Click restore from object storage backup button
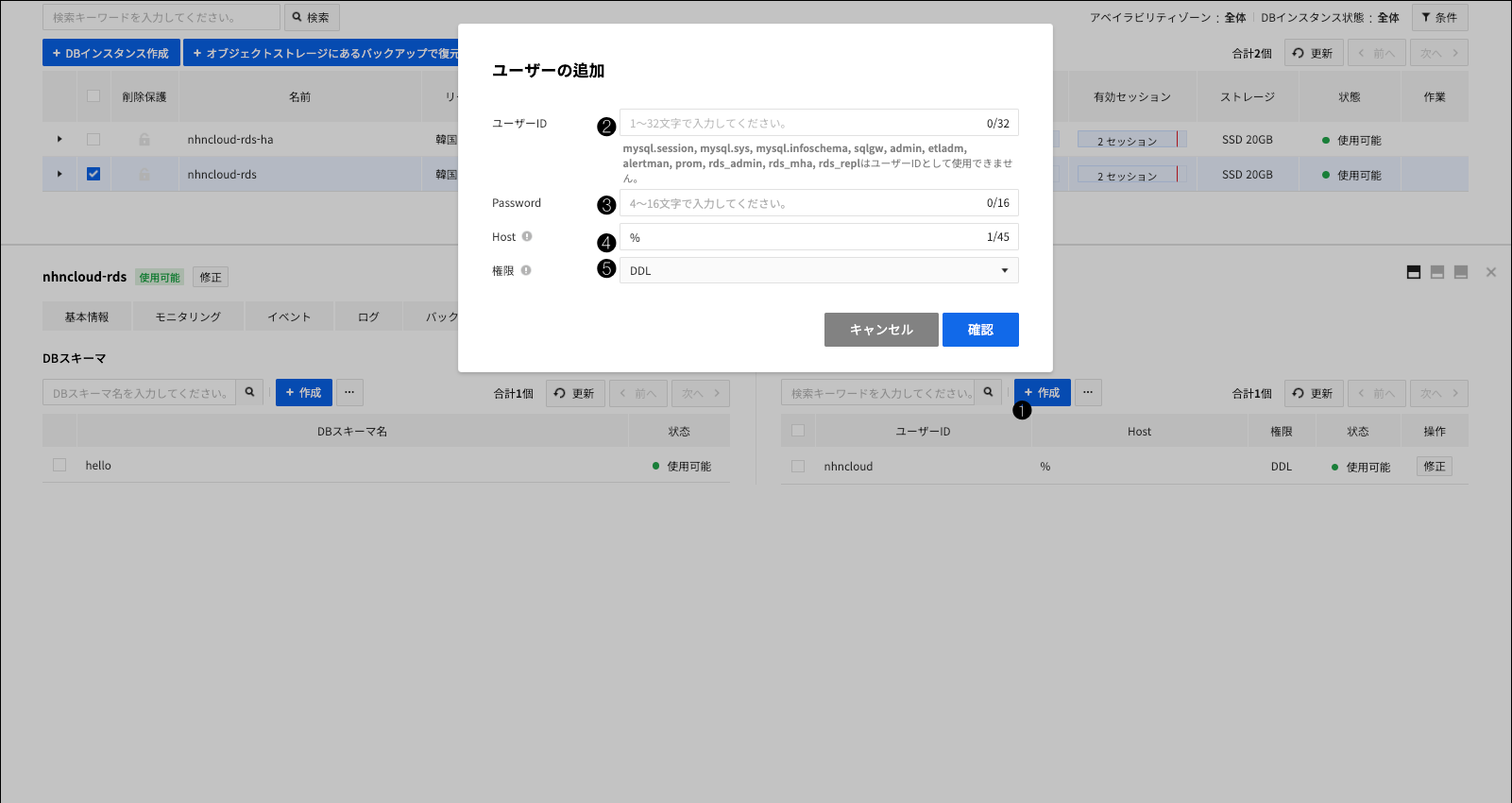Image resolution: width=1512 pixels, height=803 pixels. pyautogui.click(x=321, y=53)
